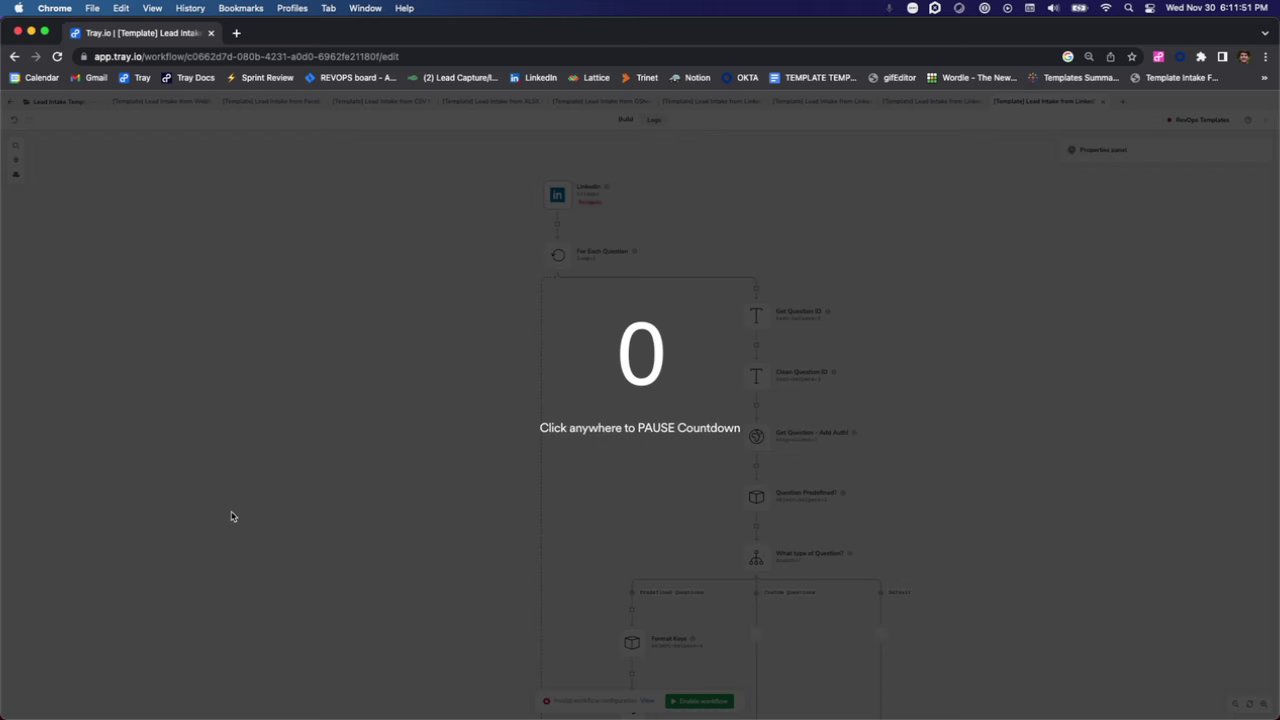The height and width of the screenshot is (720, 1280).
Task: Open the Chrome profile avatar
Action: (x=1244, y=57)
